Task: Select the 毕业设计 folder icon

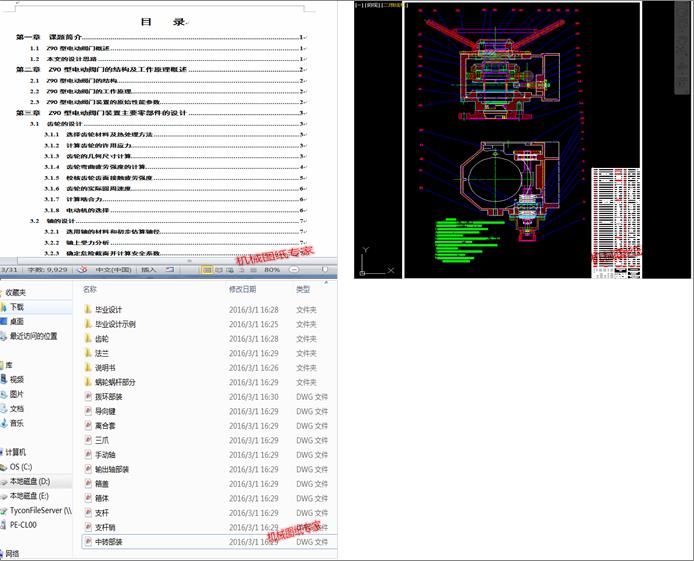Action: (x=88, y=309)
